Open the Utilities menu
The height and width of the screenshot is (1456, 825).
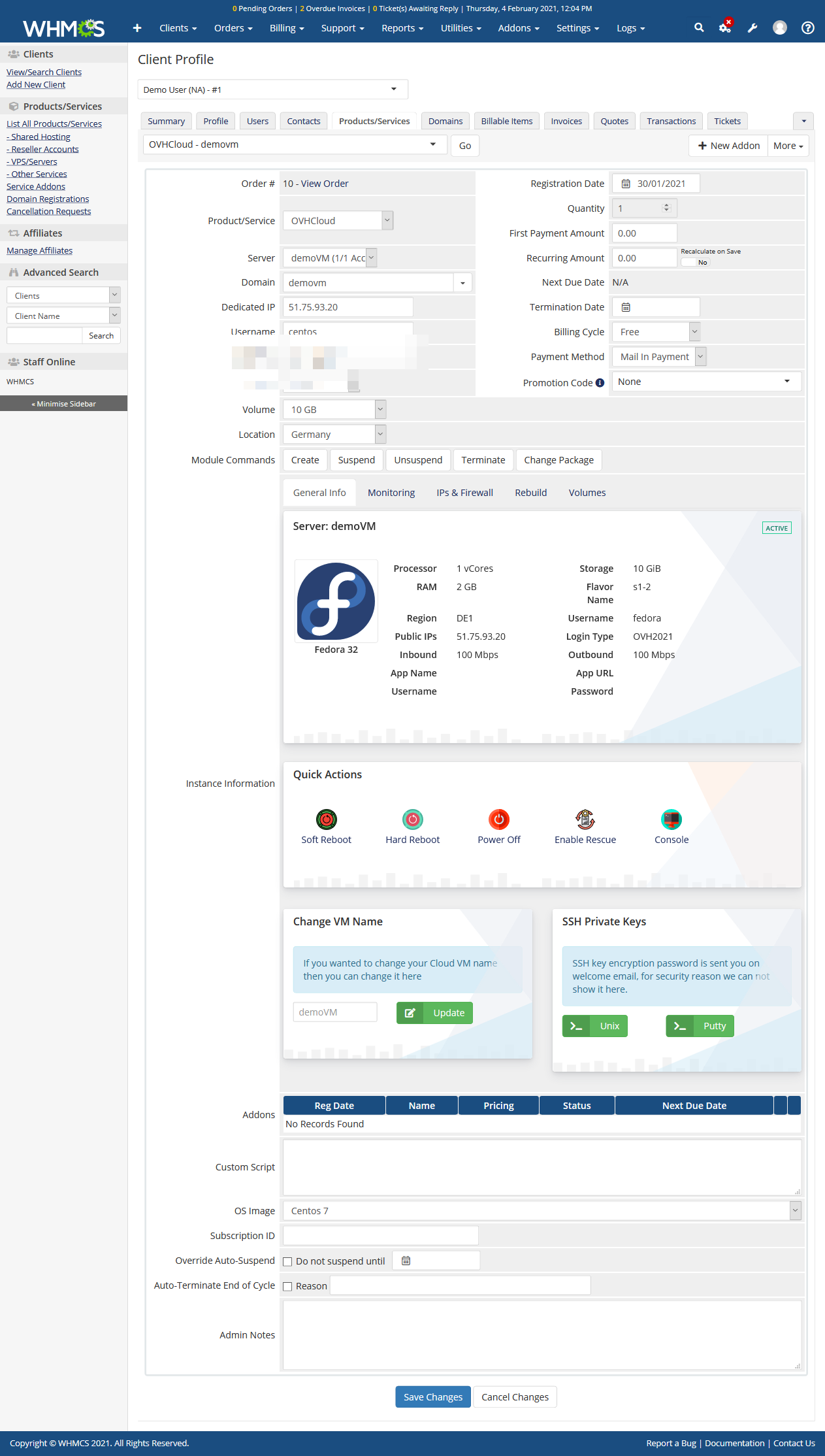[x=461, y=28]
